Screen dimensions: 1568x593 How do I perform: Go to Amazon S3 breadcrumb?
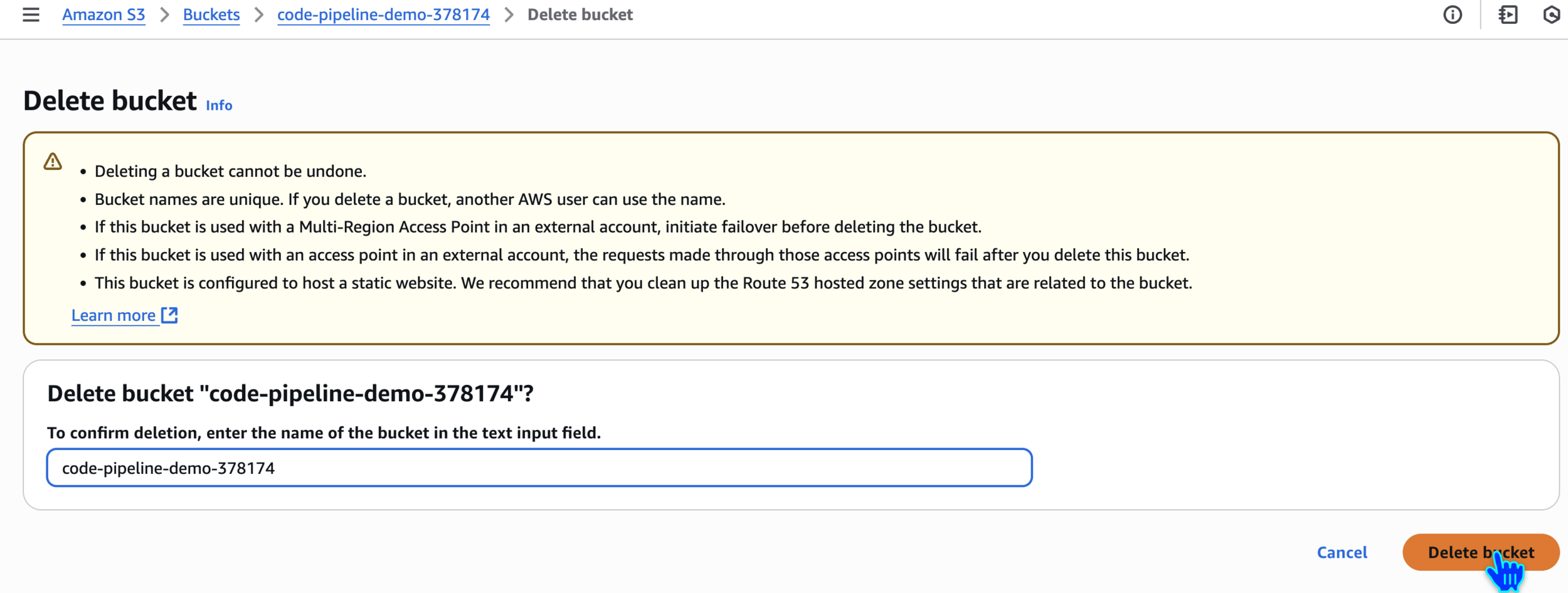coord(103,14)
